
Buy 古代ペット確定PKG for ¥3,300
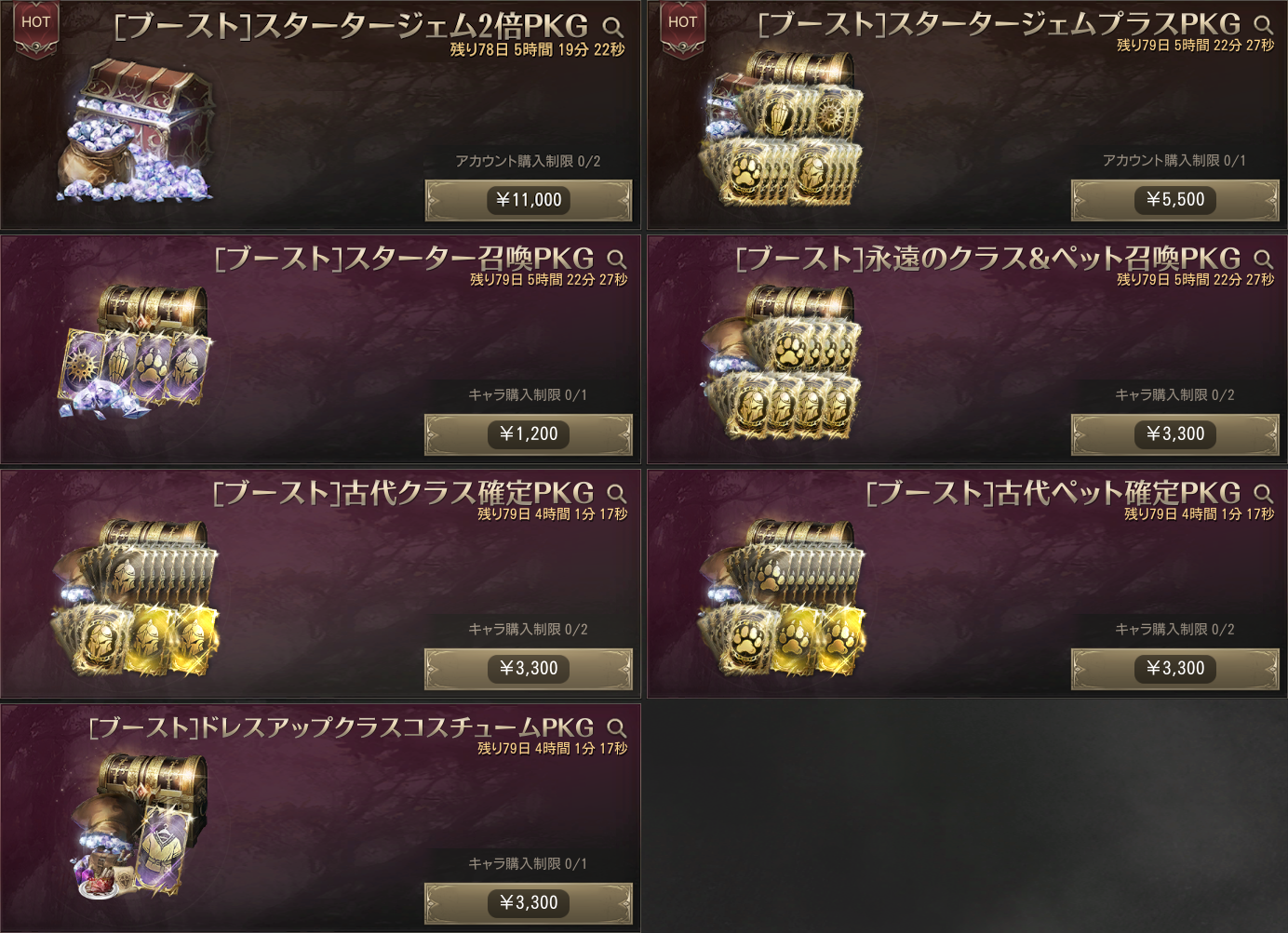(1175, 669)
